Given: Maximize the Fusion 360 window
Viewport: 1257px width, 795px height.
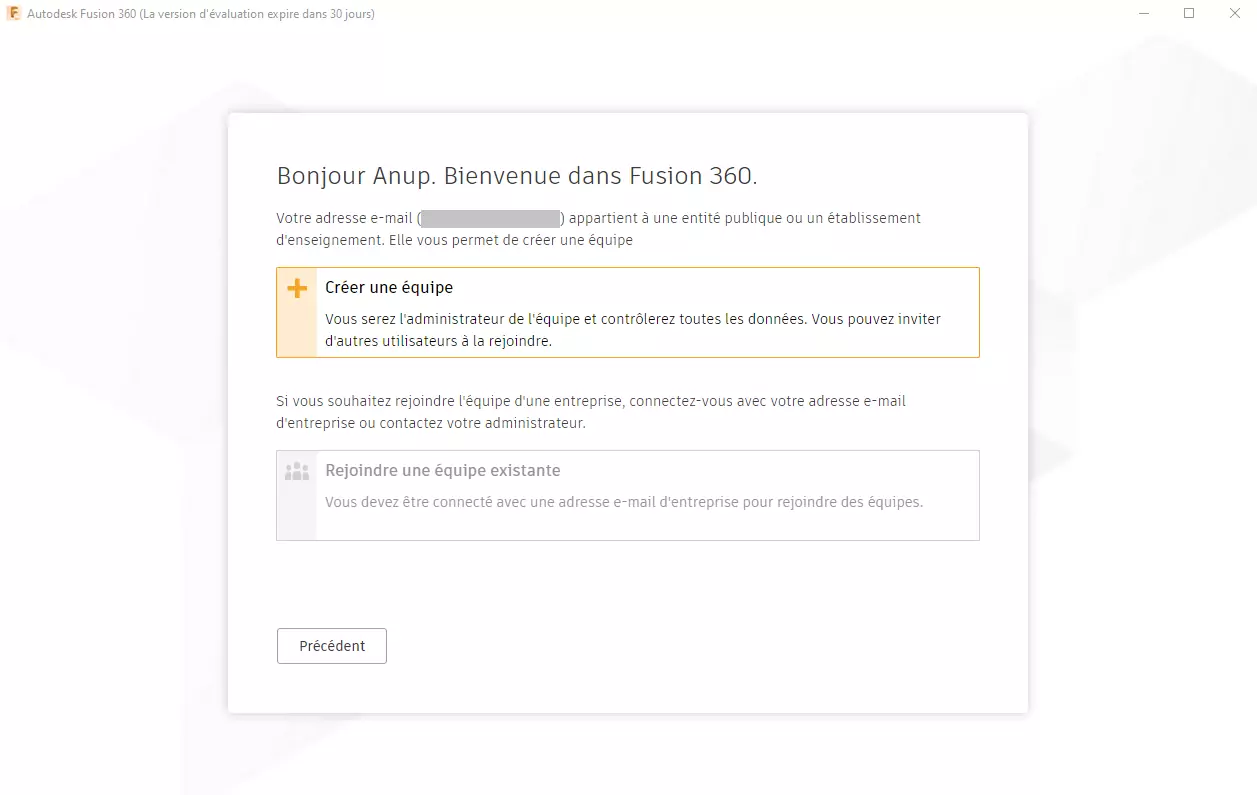Looking at the screenshot, I should click(x=1189, y=14).
